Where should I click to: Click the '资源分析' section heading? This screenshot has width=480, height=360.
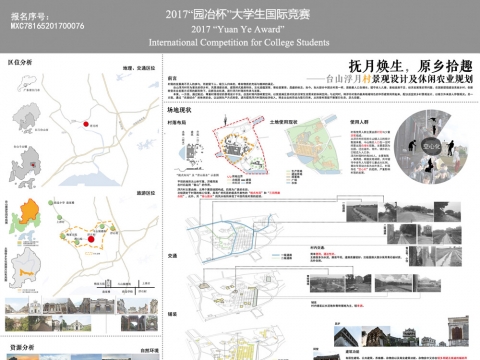click(x=22, y=347)
